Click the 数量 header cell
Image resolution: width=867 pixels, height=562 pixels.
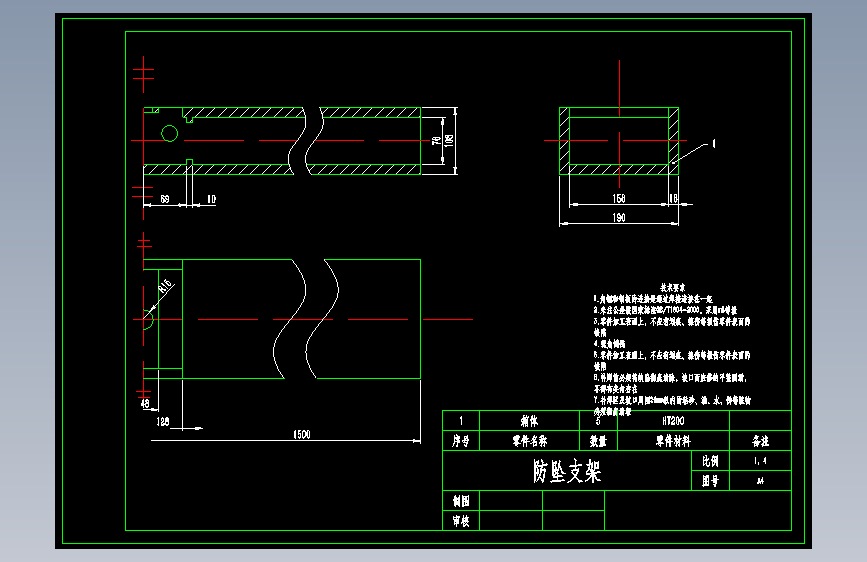tap(598, 441)
